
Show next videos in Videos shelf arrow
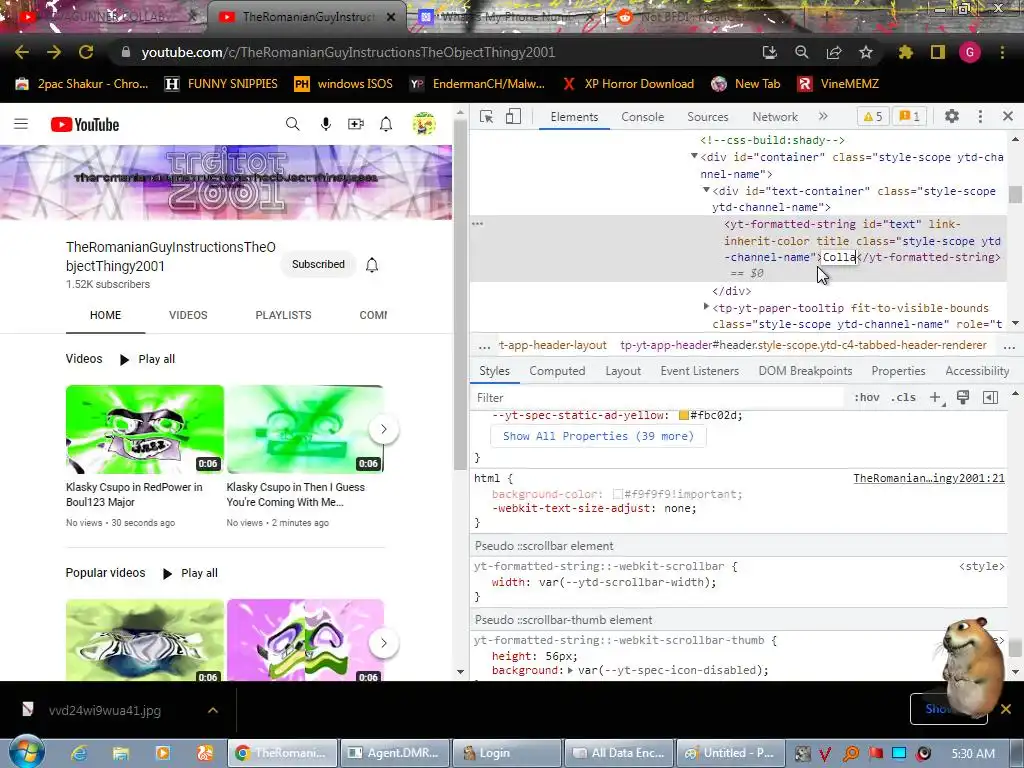coord(383,429)
